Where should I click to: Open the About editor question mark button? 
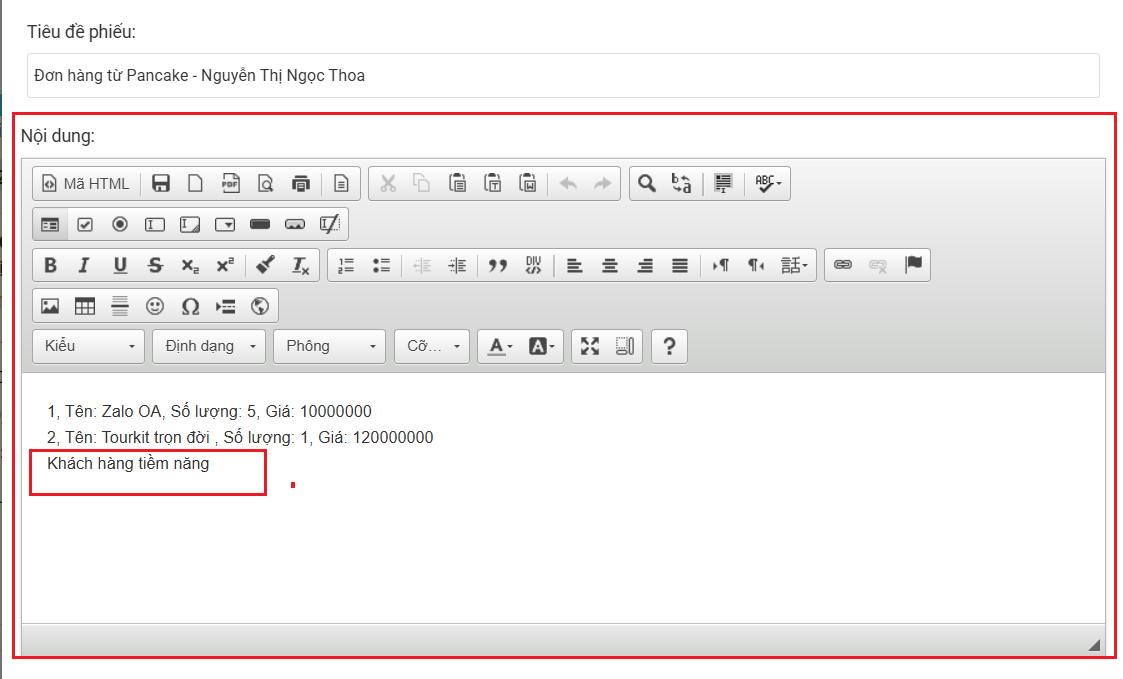coord(669,346)
